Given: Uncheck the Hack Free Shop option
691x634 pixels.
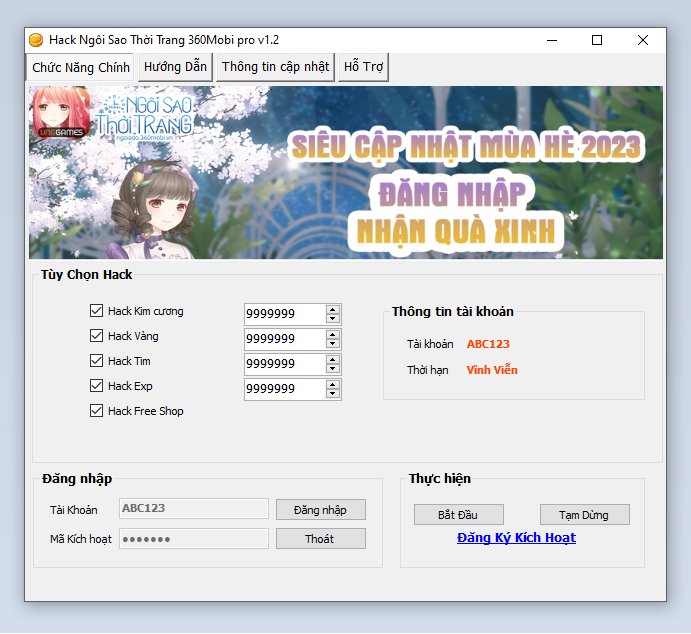Looking at the screenshot, I should [97, 411].
